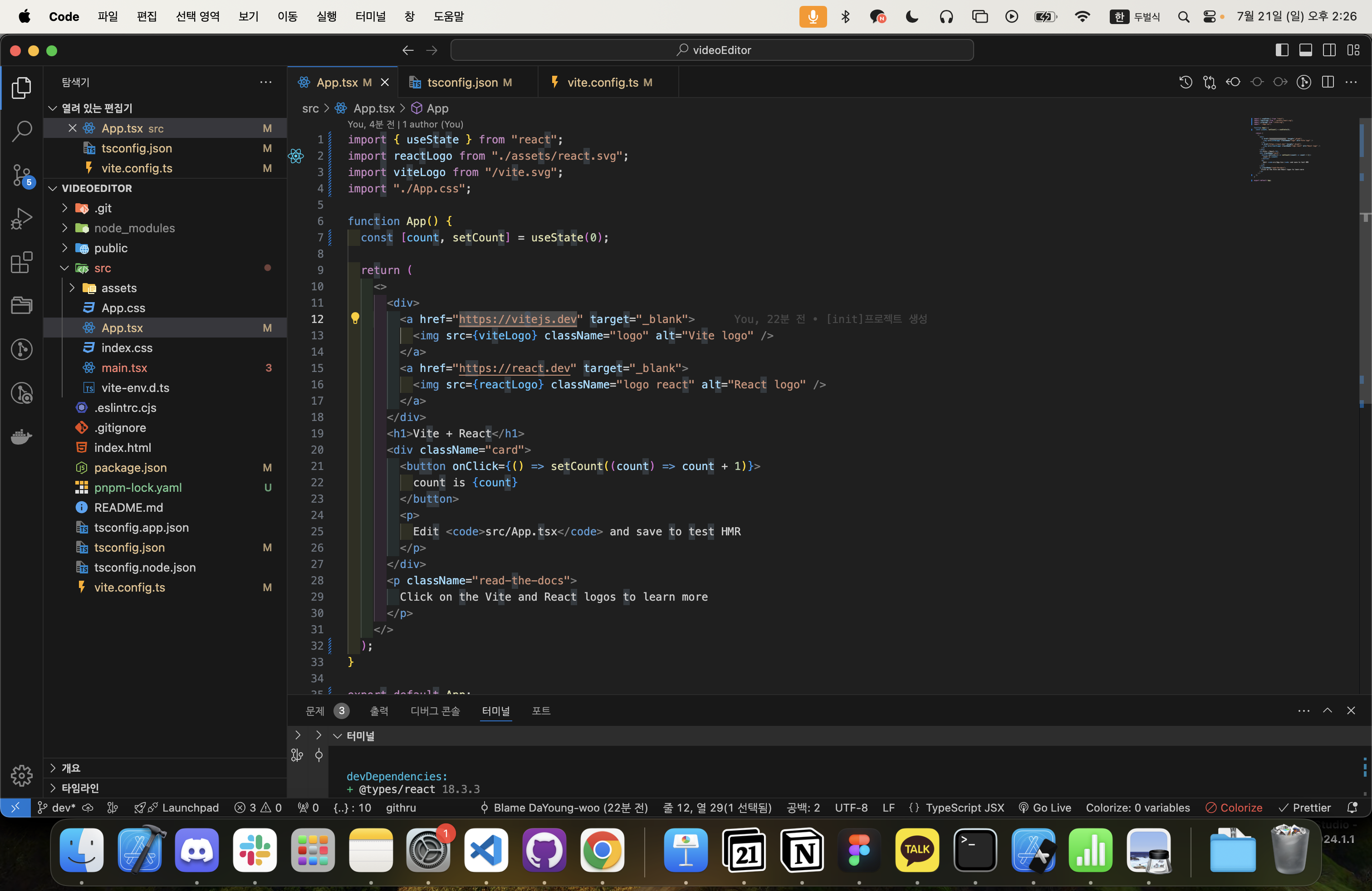
Task: Open Run and Debug view
Action: click(21, 219)
